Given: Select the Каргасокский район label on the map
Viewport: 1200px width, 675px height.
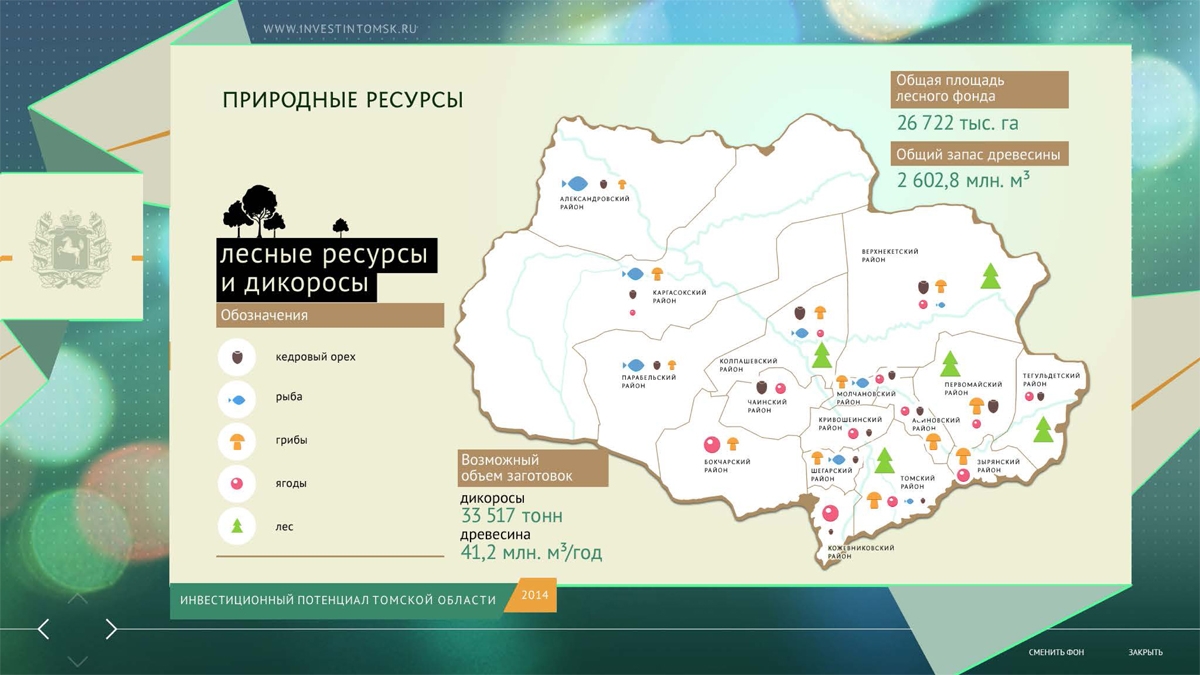Looking at the screenshot, I should (679, 297).
